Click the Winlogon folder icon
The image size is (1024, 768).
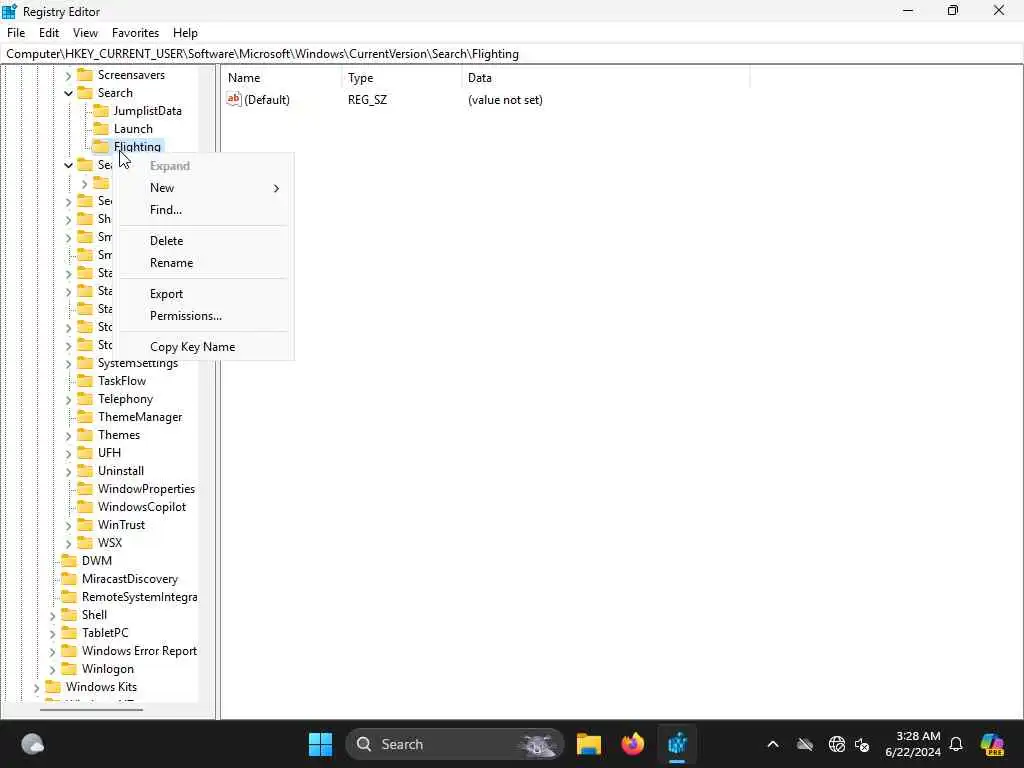point(69,668)
